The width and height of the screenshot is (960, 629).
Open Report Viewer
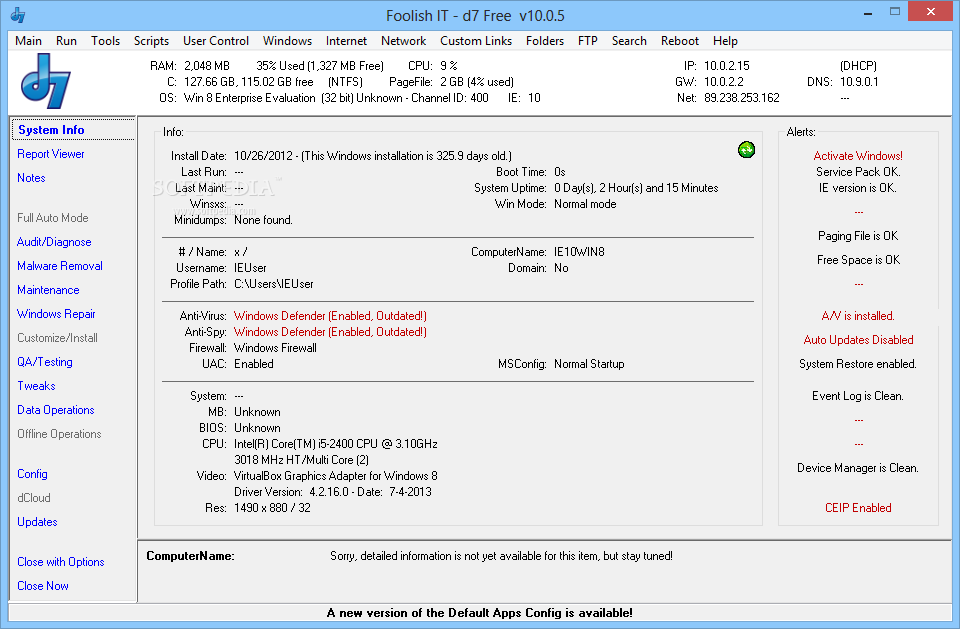51,154
